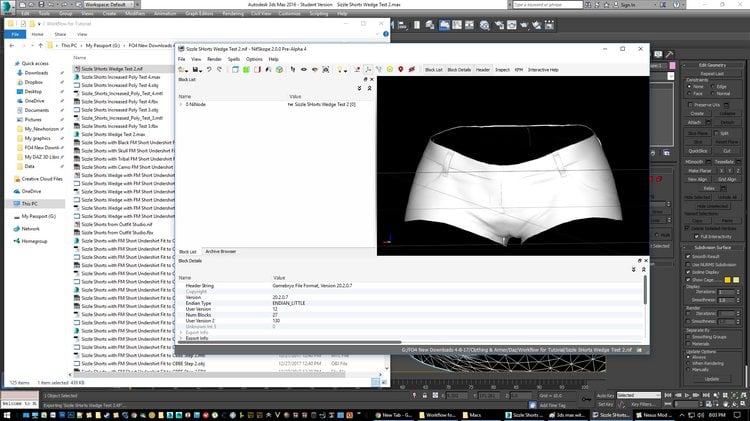750x421 pixels.
Task: Redo with the NifSkope redo arrow
Action: [220, 70]
